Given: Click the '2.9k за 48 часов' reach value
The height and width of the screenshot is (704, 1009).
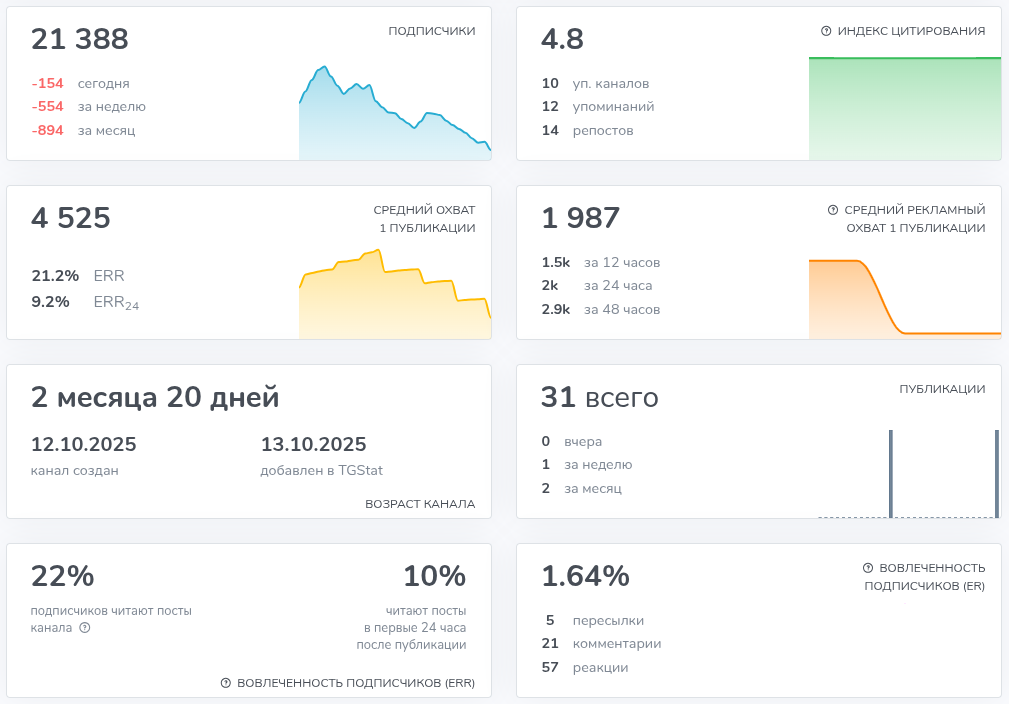Looking at the screenshot, I should coord(600,309).
